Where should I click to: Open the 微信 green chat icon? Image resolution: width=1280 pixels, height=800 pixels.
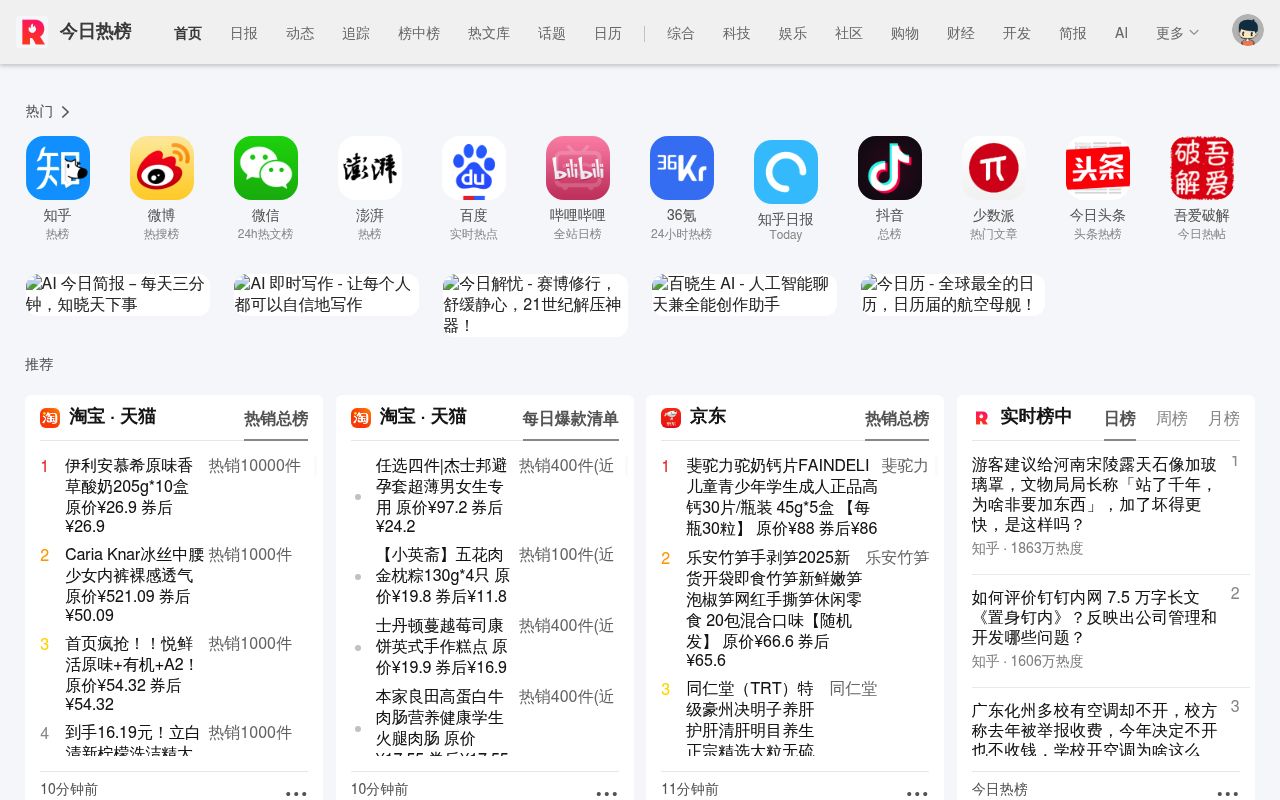(x=266, y=168)
